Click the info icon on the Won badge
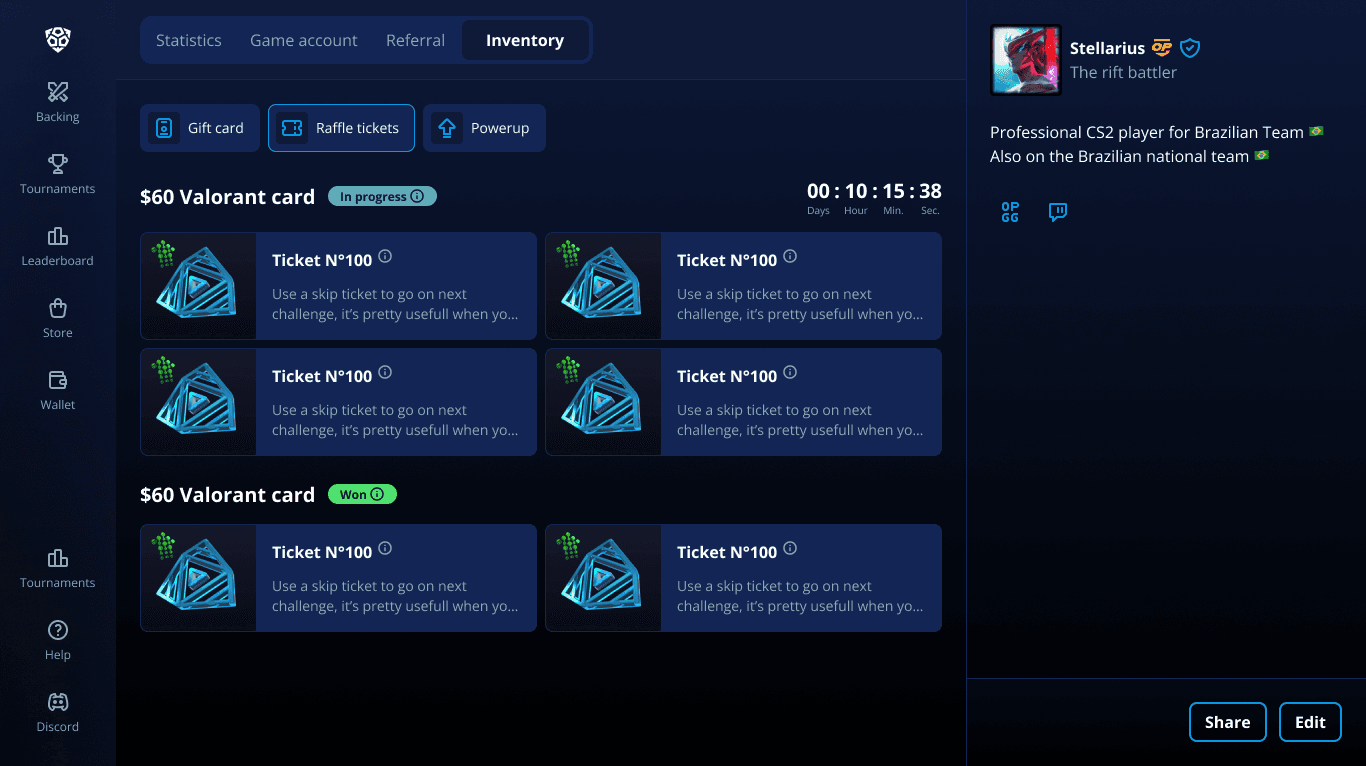 click(x=377, y=494)
